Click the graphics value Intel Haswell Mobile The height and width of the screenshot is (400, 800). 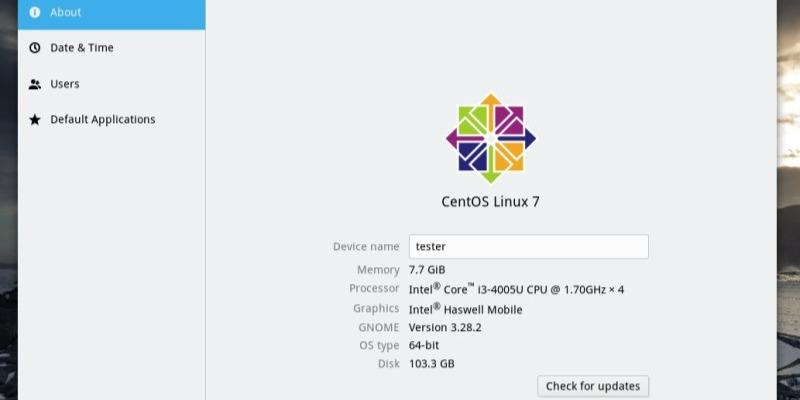465,309
